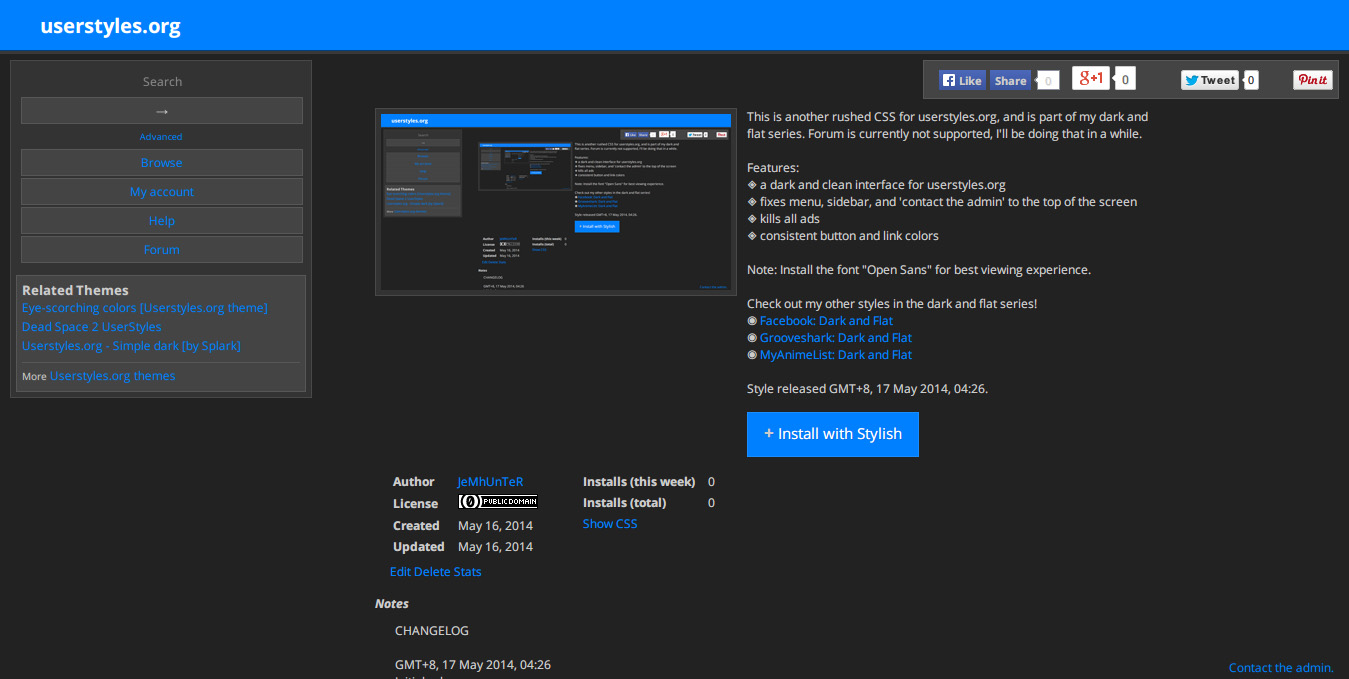Viewport: 1349px width, 679px height.
Task: Click the Notes heading
Action: click(392, 604)
